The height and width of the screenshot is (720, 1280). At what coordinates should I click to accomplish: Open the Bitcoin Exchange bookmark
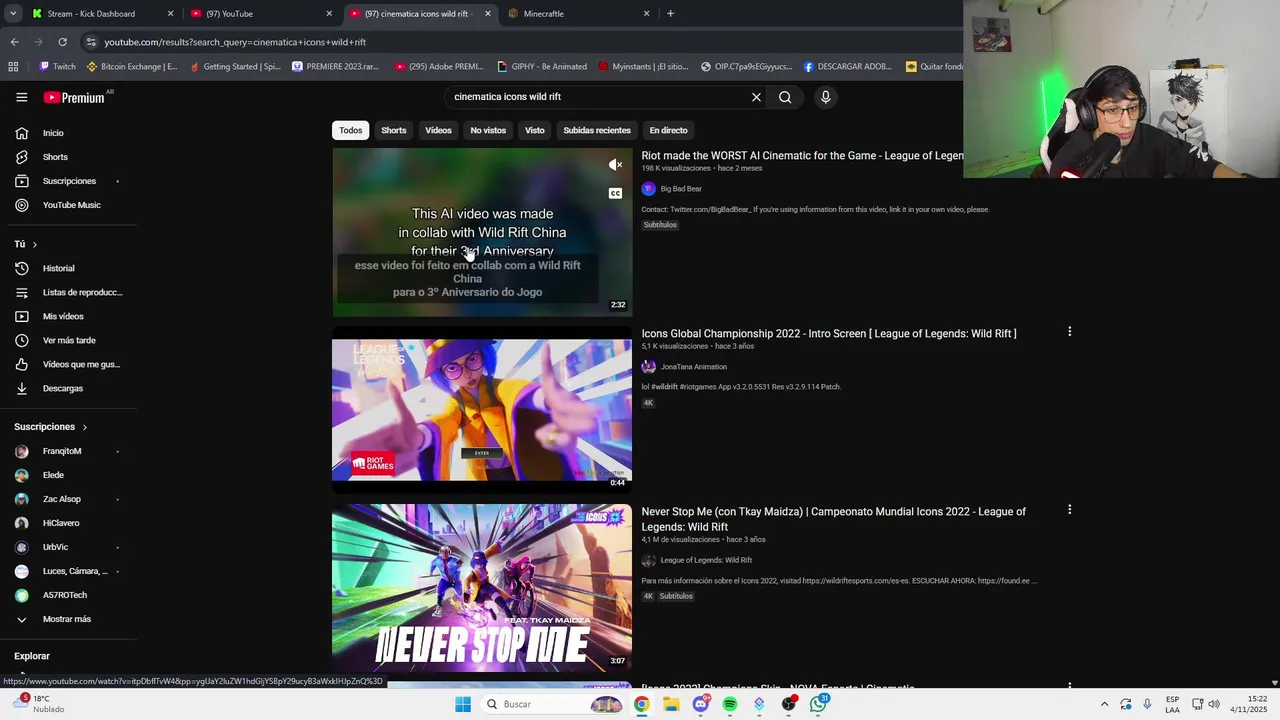132,67
